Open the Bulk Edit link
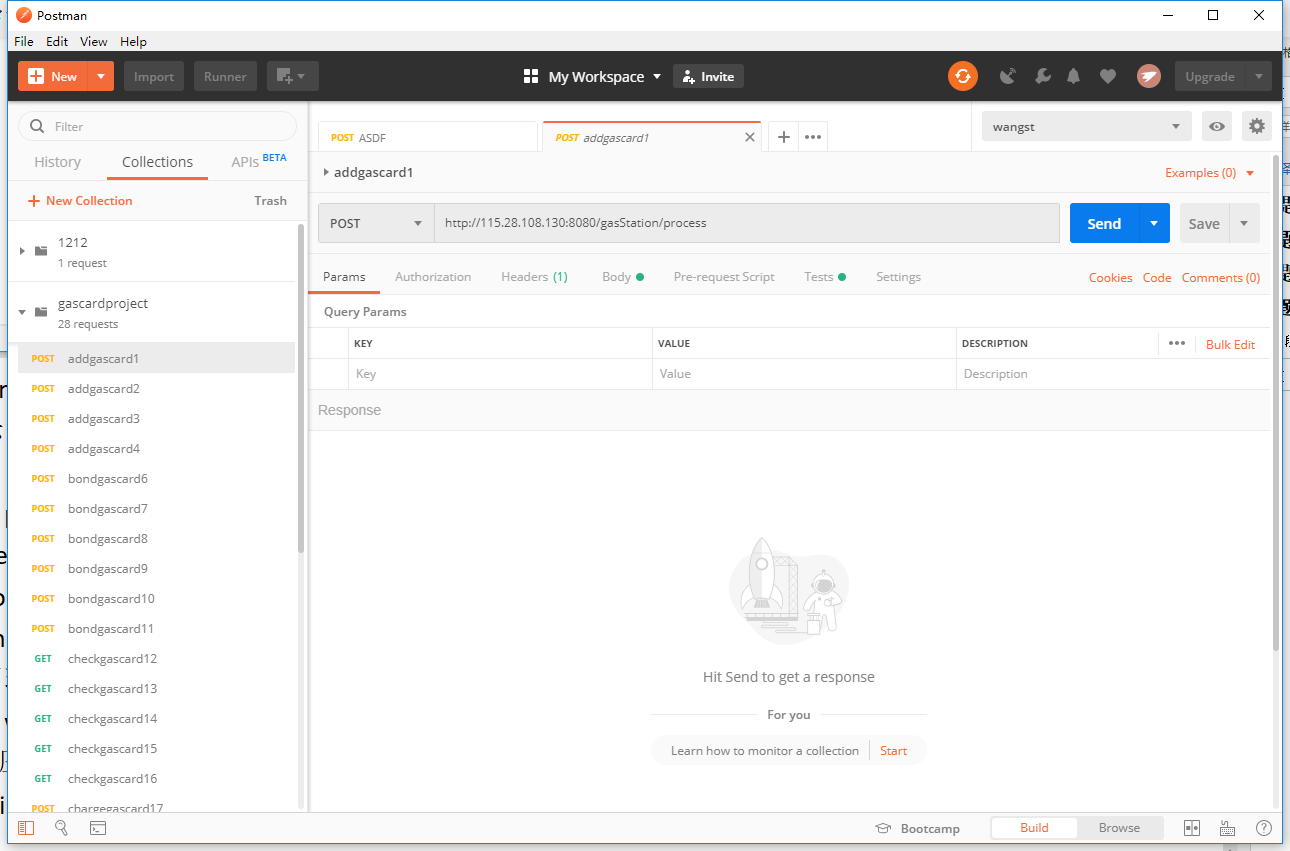The image size is (1290, 851). tap(1230, 344)
